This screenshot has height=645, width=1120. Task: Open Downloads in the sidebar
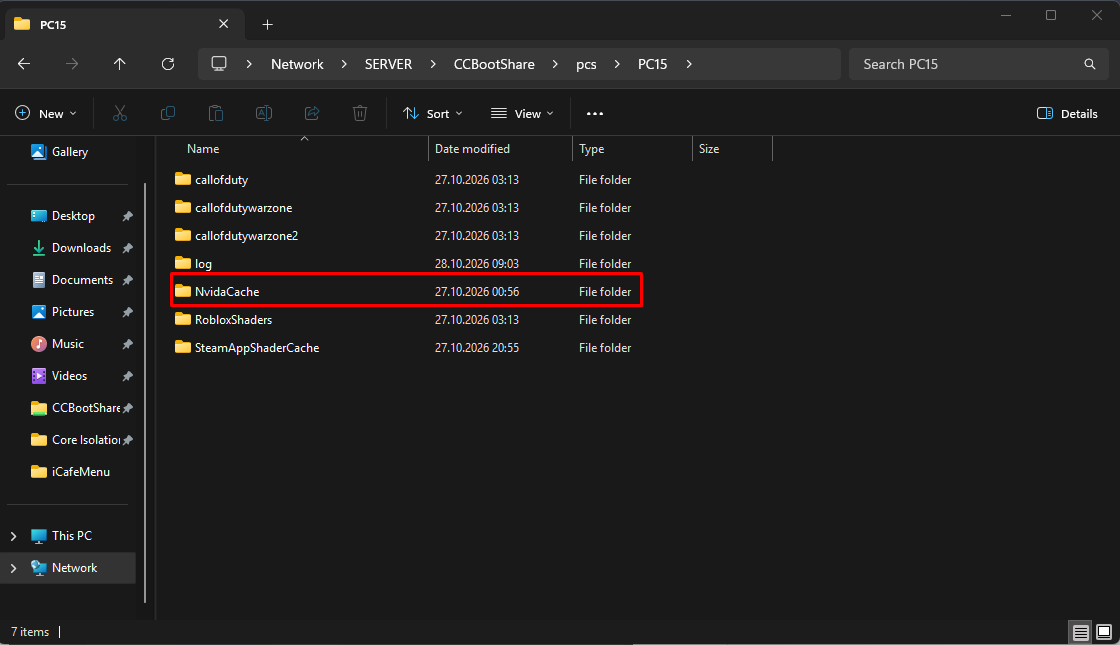point(69,248)
